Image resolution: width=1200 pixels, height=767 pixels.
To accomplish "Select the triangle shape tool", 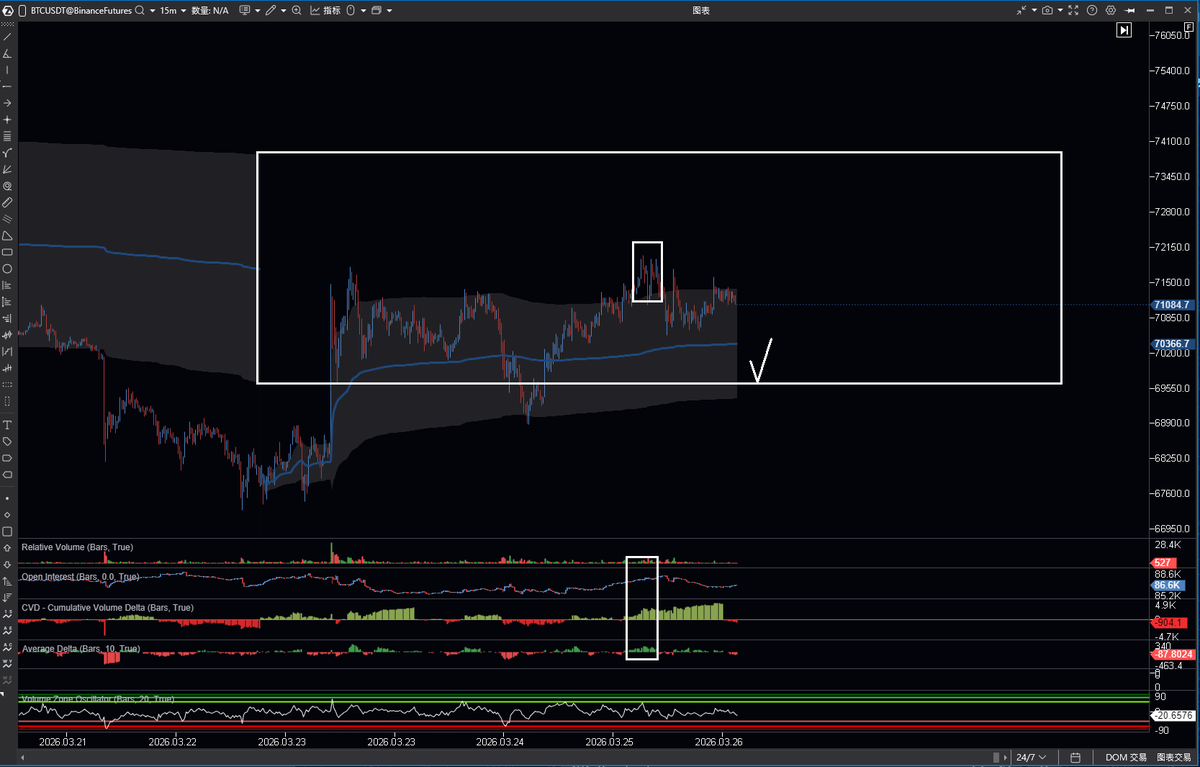I will (7, 235).
